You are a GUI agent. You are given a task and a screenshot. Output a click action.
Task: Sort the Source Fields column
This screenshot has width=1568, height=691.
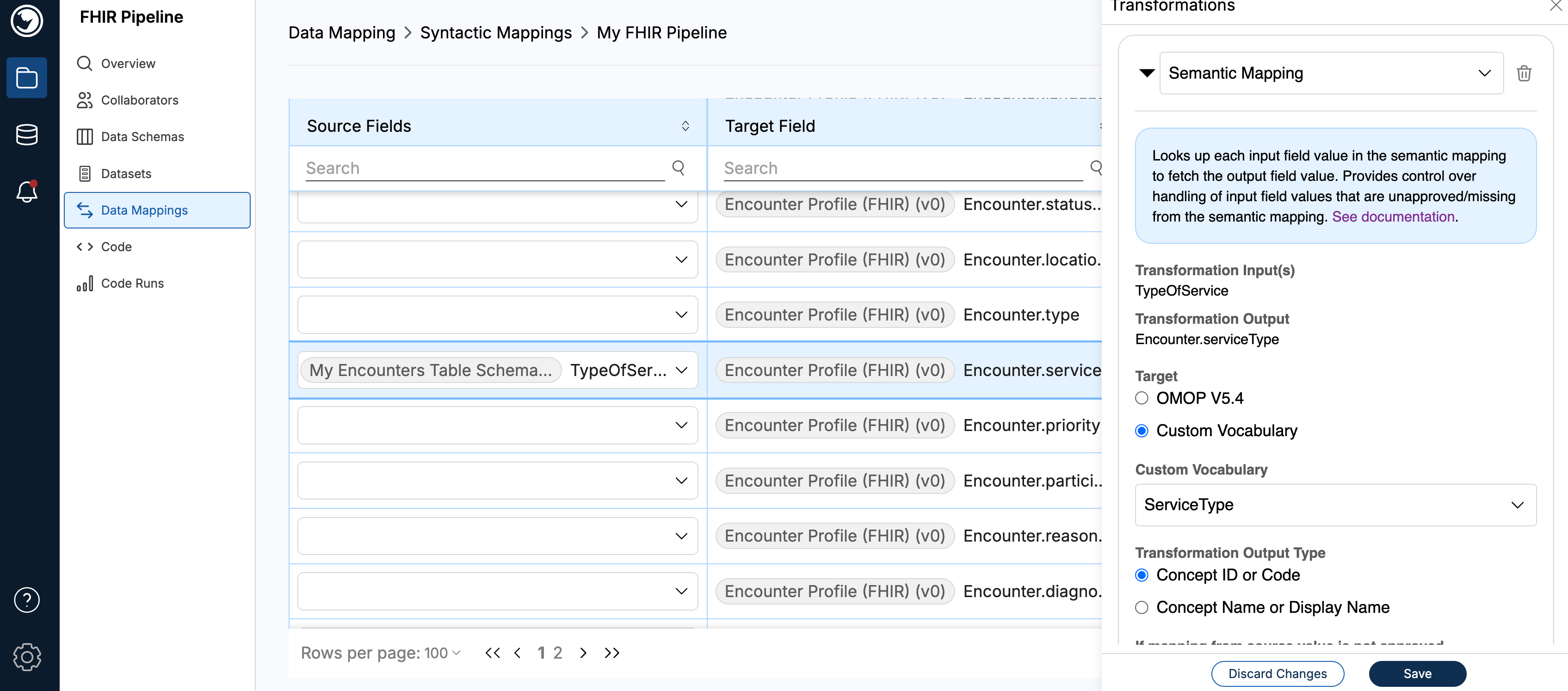pos(685,126)
